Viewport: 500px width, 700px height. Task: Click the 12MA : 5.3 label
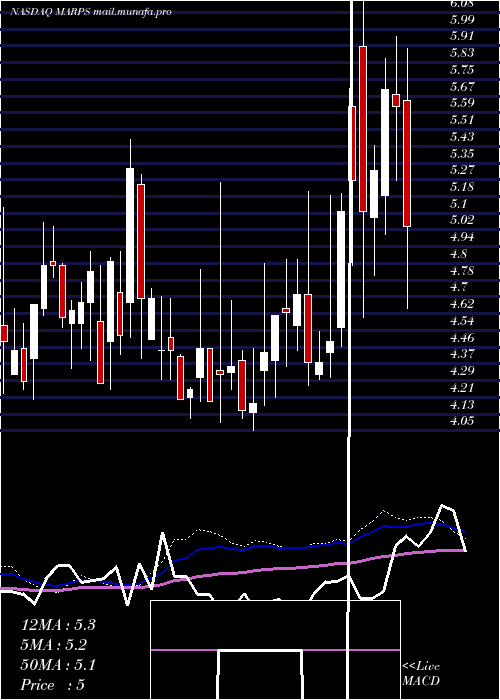click(58, 625)
